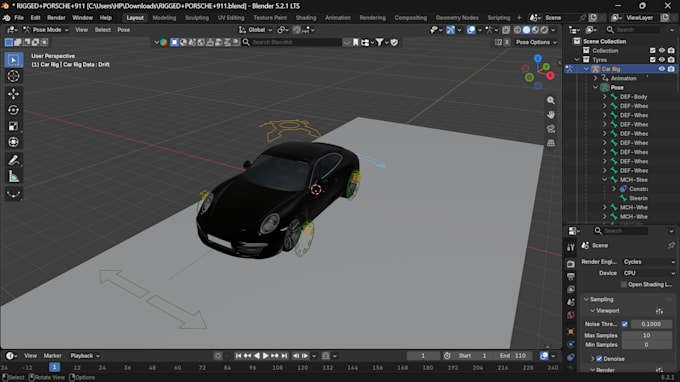Play animation in reverse
The height and width of the screenshot is (382, 680).
click(256, 356)
